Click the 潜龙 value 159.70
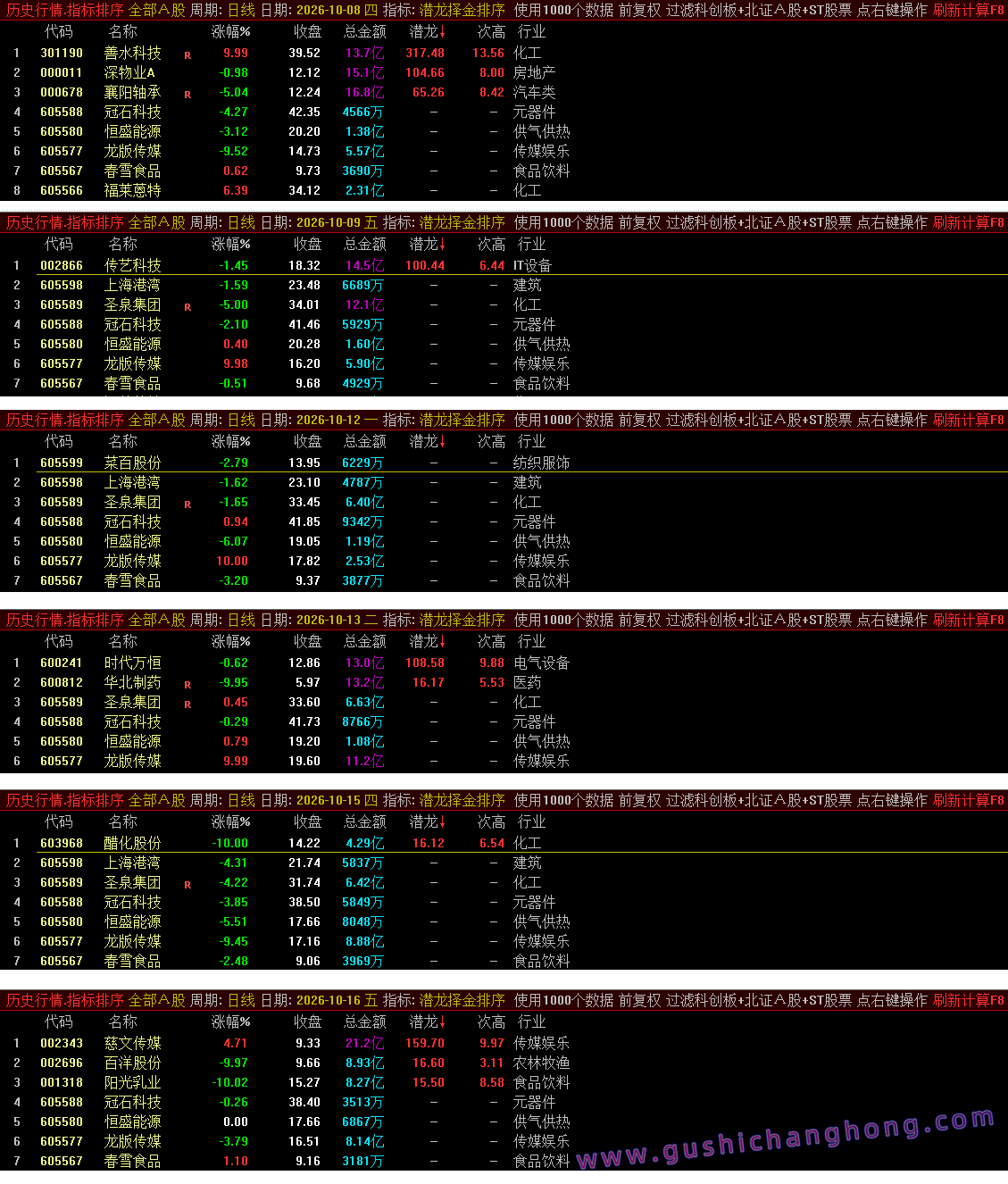Viewport: 1008px width, 1184px height. point(425,1043)
